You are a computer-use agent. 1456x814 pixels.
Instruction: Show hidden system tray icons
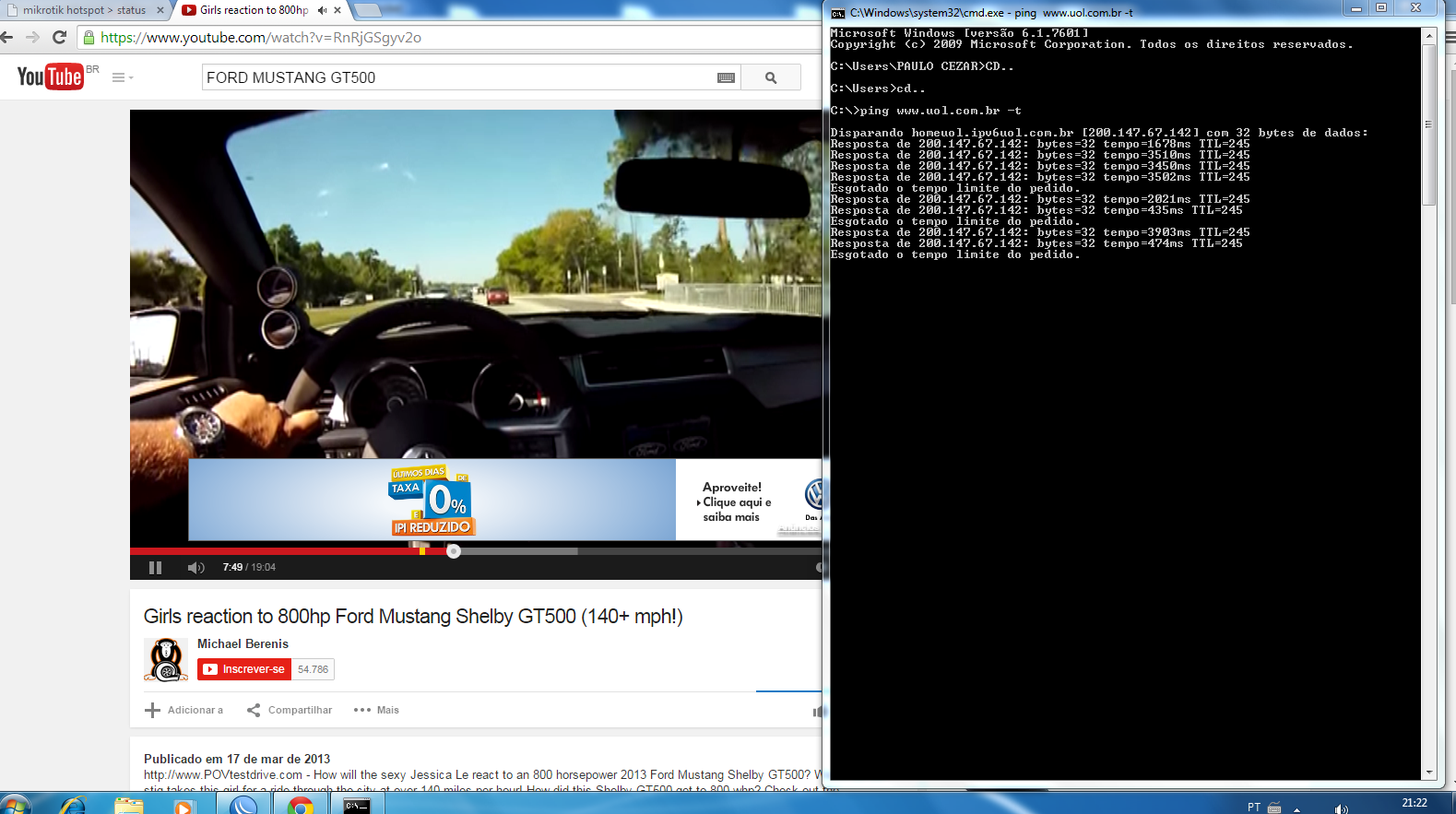[x=1297, y=808]
